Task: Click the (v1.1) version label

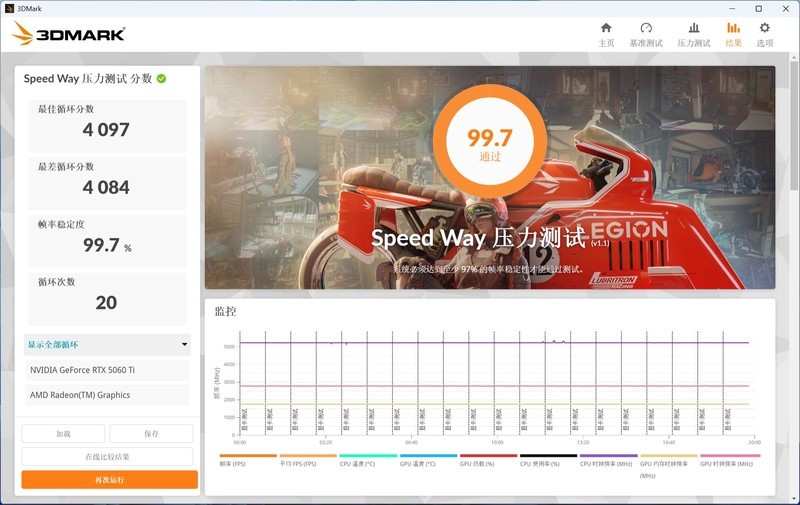Action: 600,243
